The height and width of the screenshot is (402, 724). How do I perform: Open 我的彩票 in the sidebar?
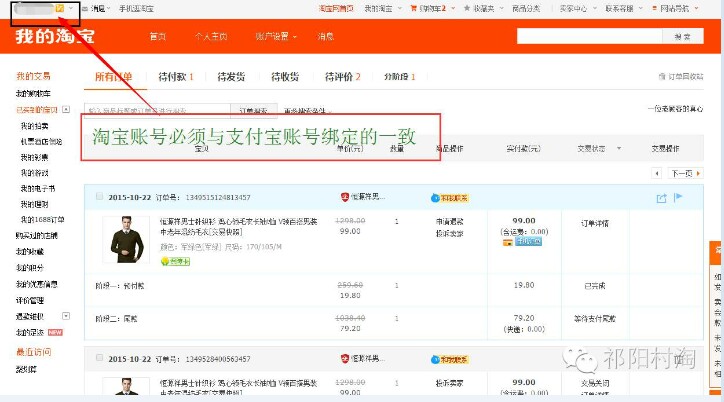35,157
